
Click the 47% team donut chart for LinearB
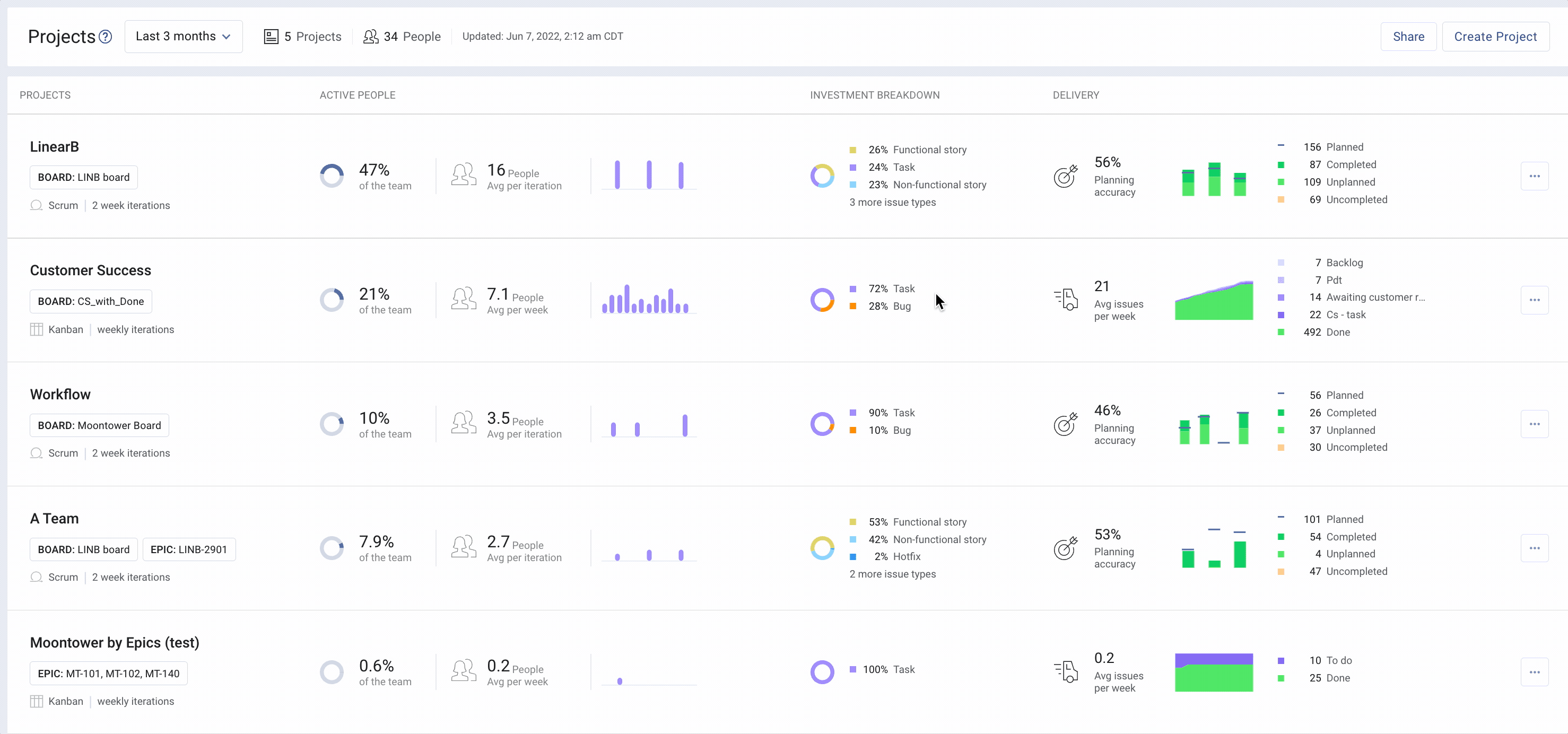pyautogui.click(x=332, y=176)
